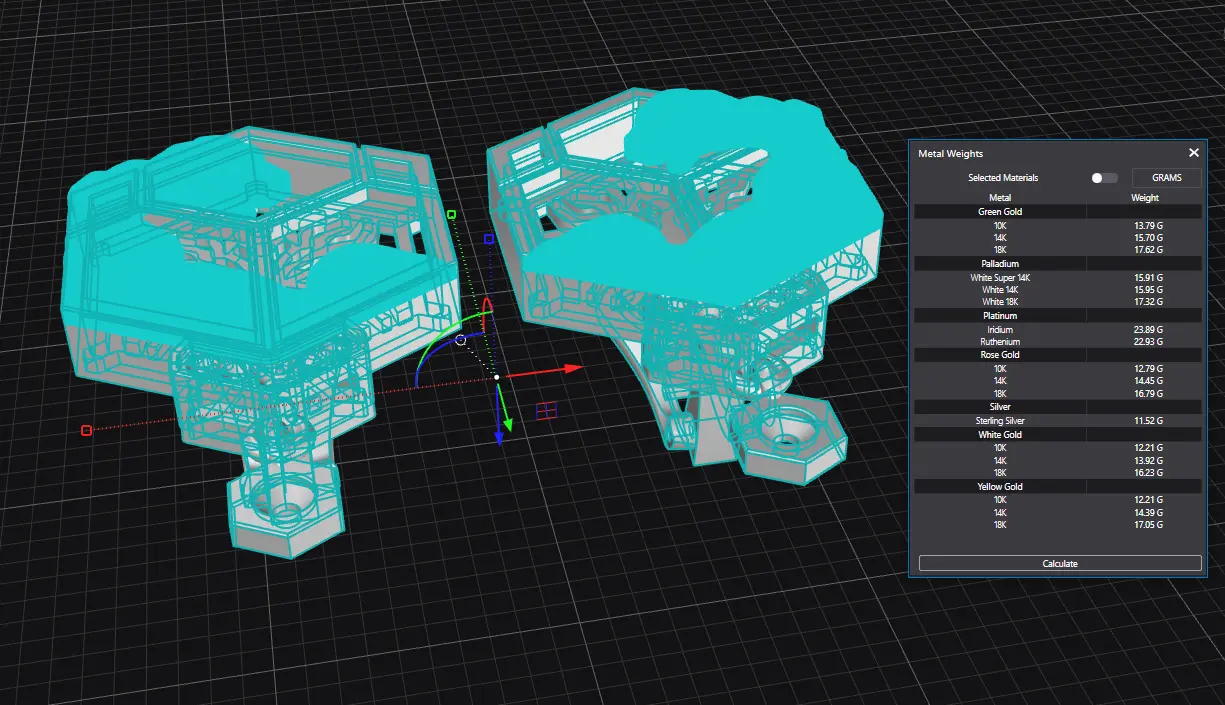Image resolution: width=1225 pixels, height=705 pixels.
Task: Click the blue downward axis arrow on gumball
Action: tap(497, 435)
